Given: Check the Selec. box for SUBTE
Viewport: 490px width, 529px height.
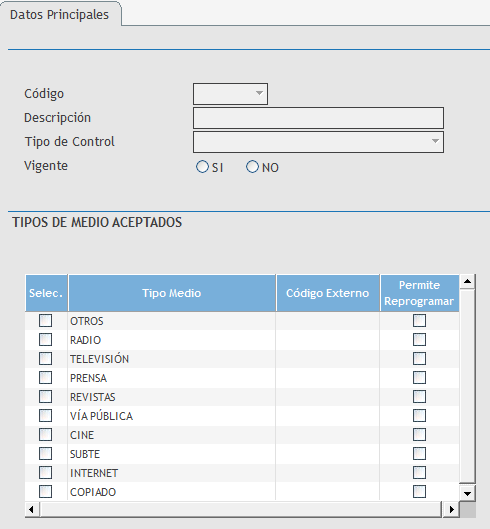Looking at the screenshot, I should pyautogui.click(x=45, y=454).
